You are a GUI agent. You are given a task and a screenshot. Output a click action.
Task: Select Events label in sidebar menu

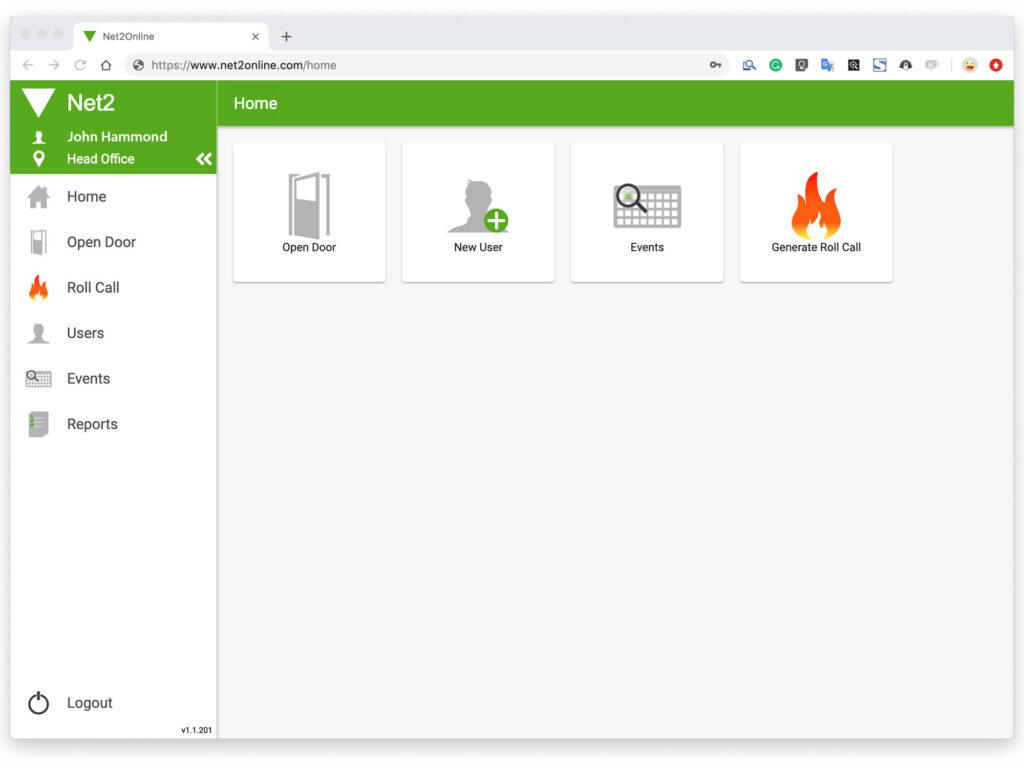point(88,379)
